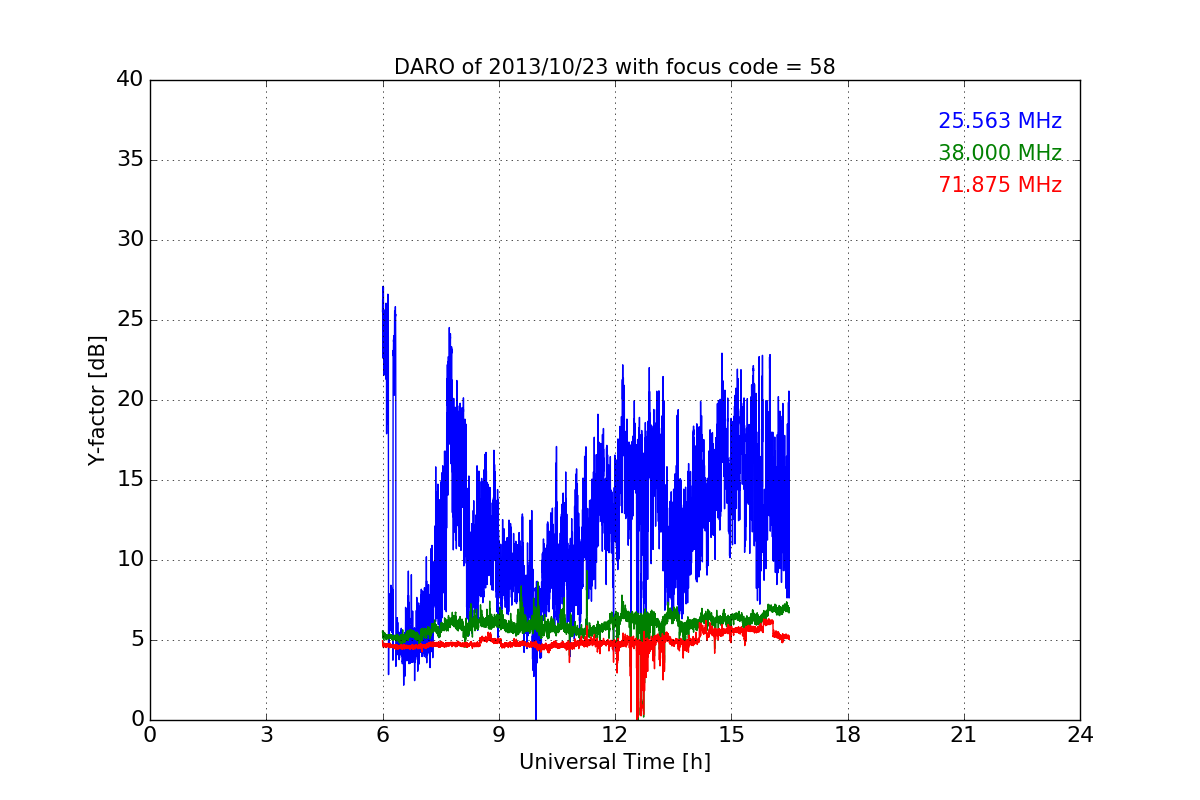
Task: Click x-axis tick label 12
Action: (x=615, y=735)
